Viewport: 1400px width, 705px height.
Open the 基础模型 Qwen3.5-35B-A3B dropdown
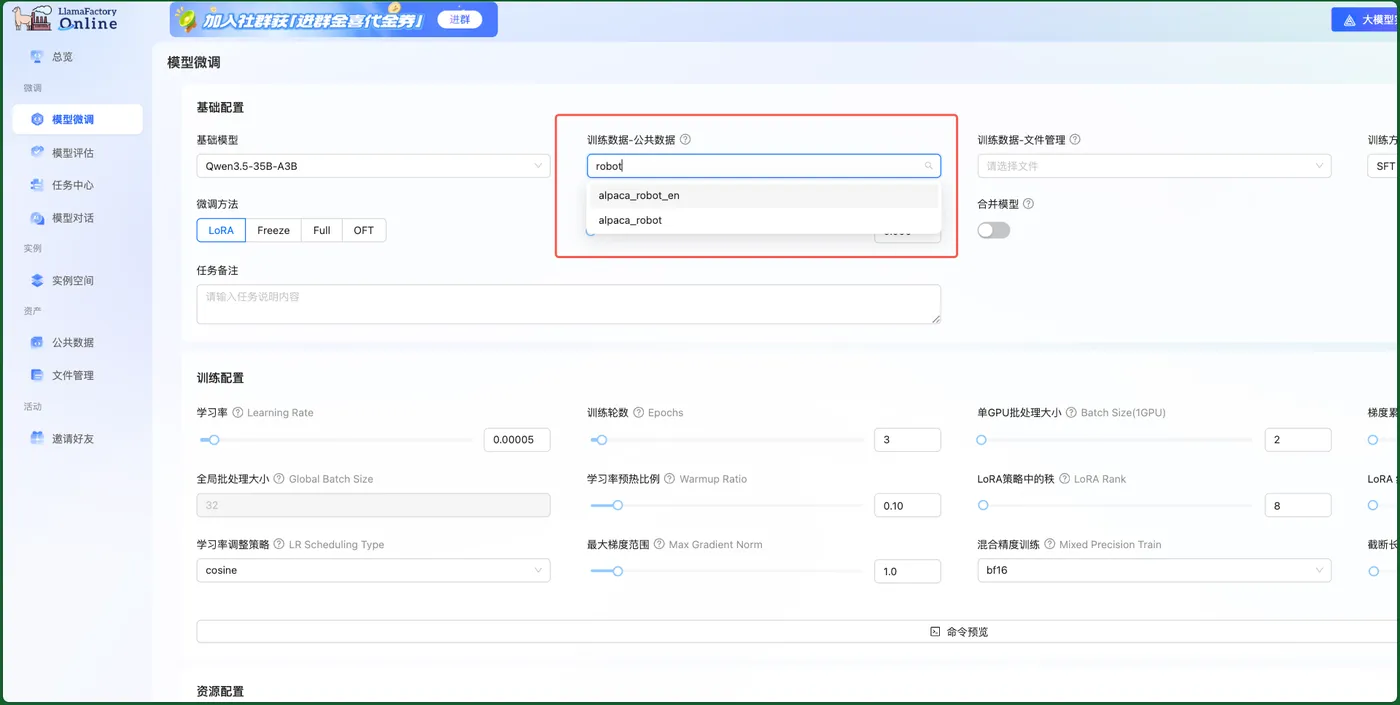click(373, 166)
